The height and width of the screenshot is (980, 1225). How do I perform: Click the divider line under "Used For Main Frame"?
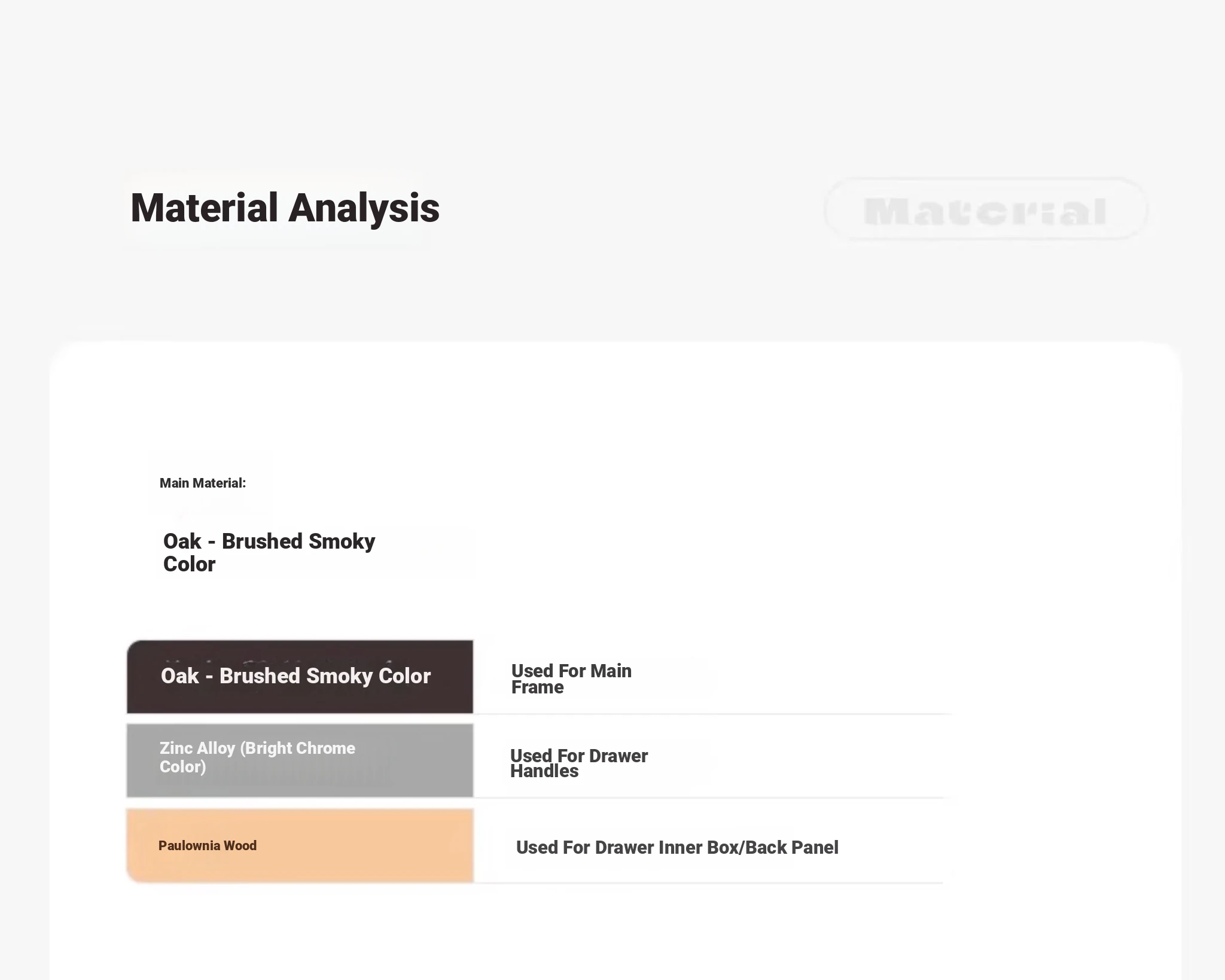(x=712, y=714)
